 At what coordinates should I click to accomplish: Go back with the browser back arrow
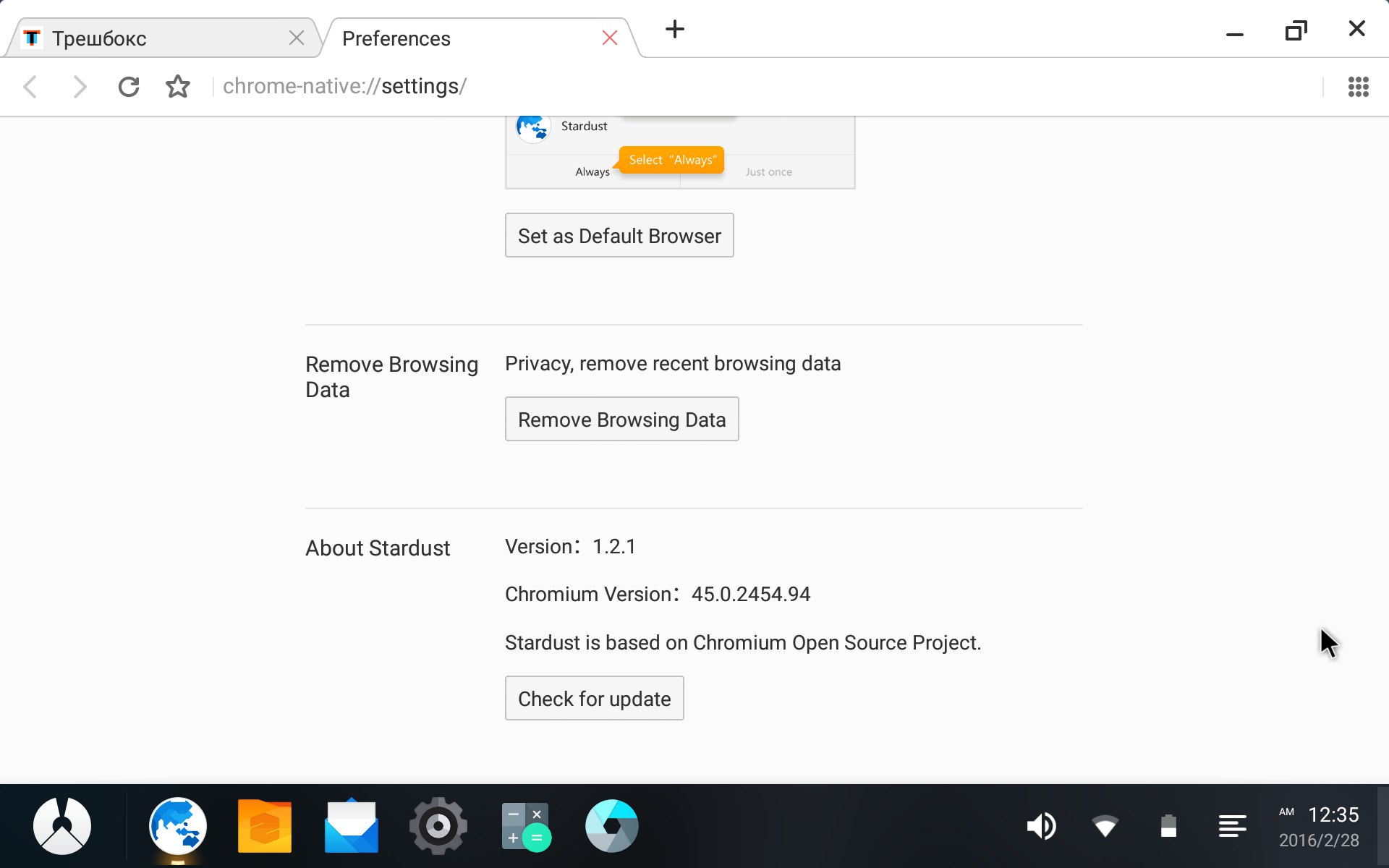(x=30, y=87)
